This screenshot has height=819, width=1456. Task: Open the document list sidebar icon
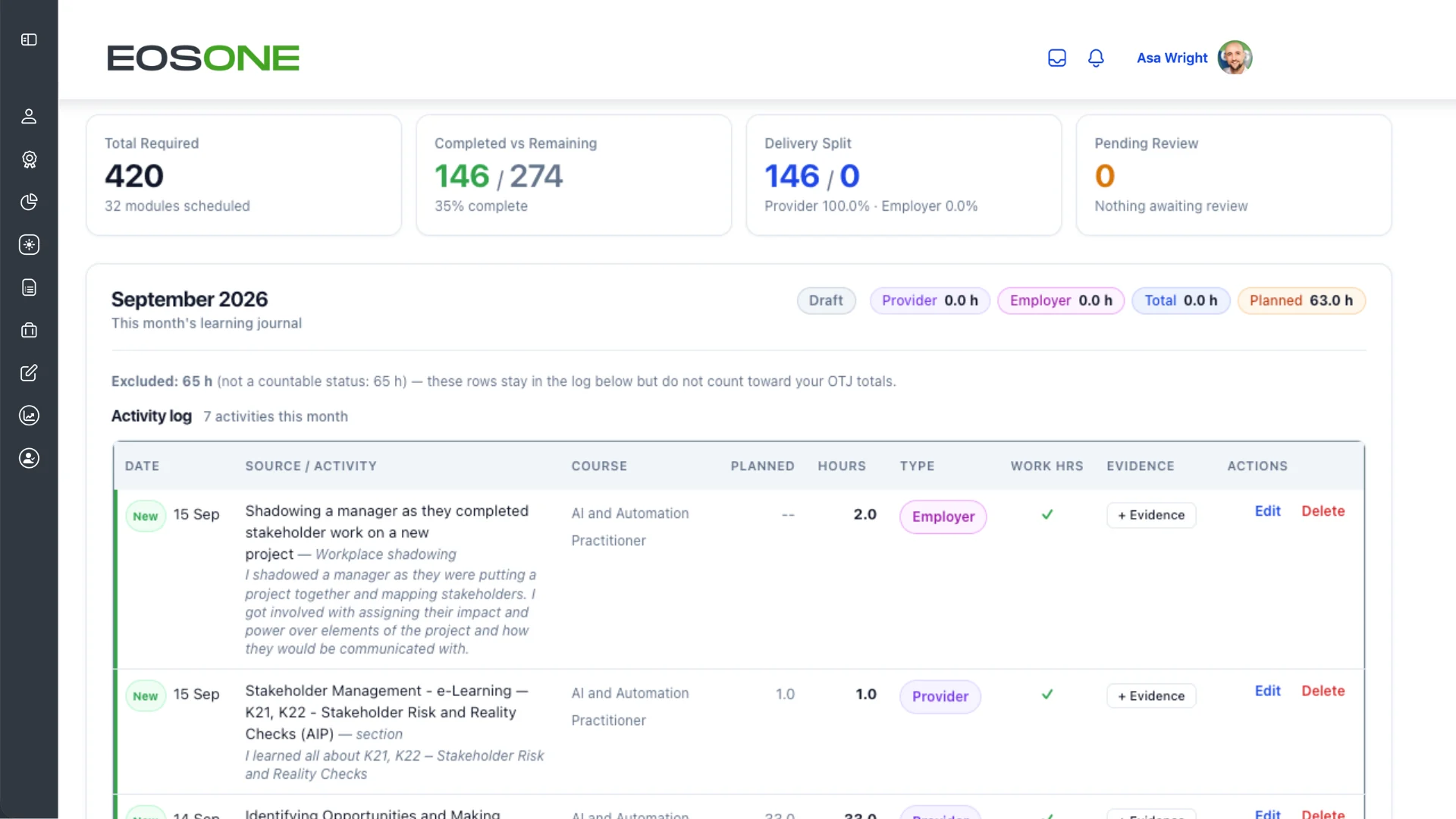click(29, 287)
